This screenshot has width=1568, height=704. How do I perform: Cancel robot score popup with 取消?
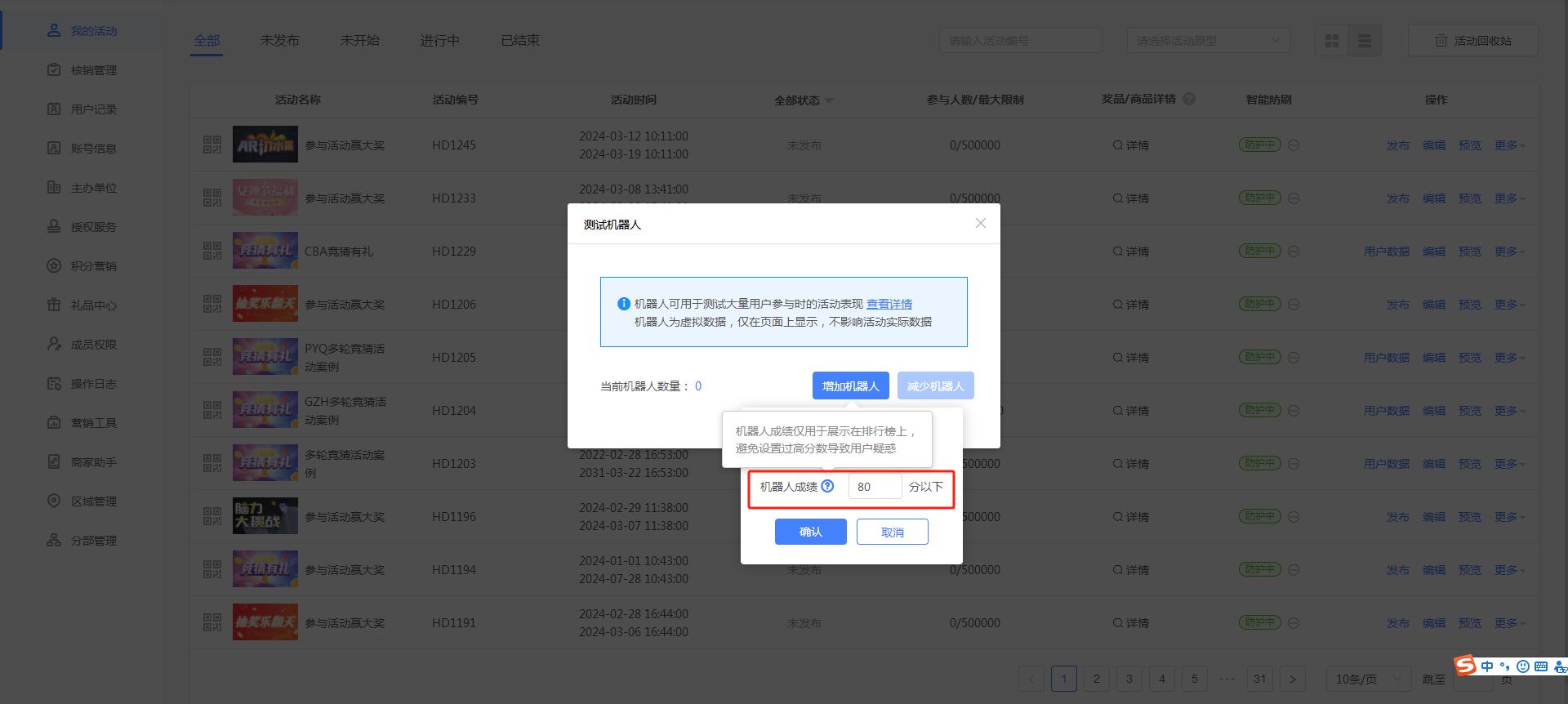tap(892, 532)
